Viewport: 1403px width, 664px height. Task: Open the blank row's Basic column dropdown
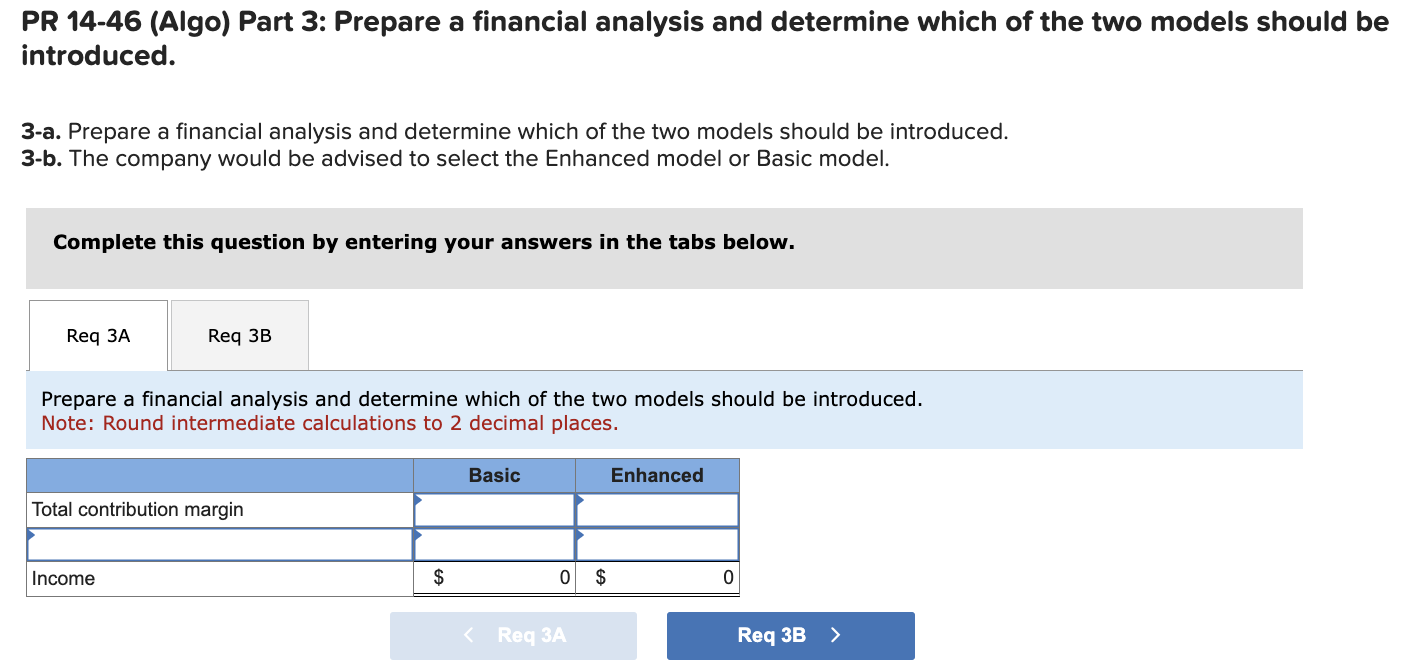[x=420, y=537]
